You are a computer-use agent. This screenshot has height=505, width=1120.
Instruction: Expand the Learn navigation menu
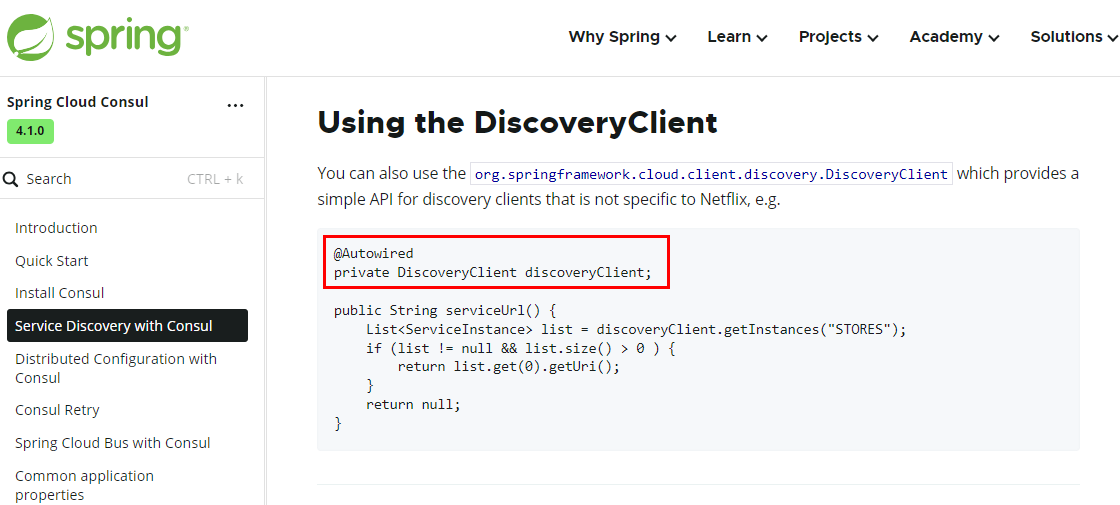point(737,37)
